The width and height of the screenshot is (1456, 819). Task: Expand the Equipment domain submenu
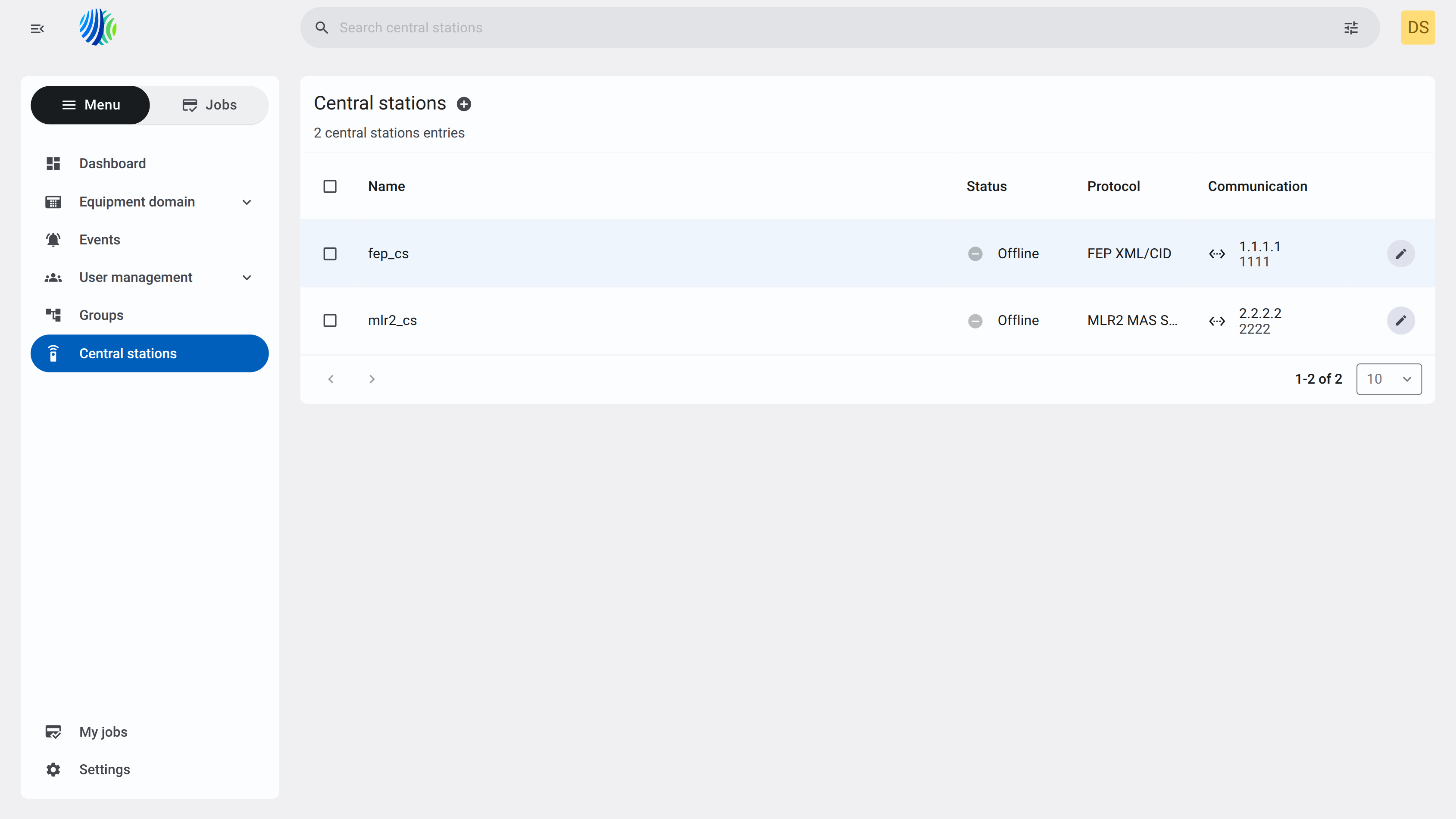(247, 202)
